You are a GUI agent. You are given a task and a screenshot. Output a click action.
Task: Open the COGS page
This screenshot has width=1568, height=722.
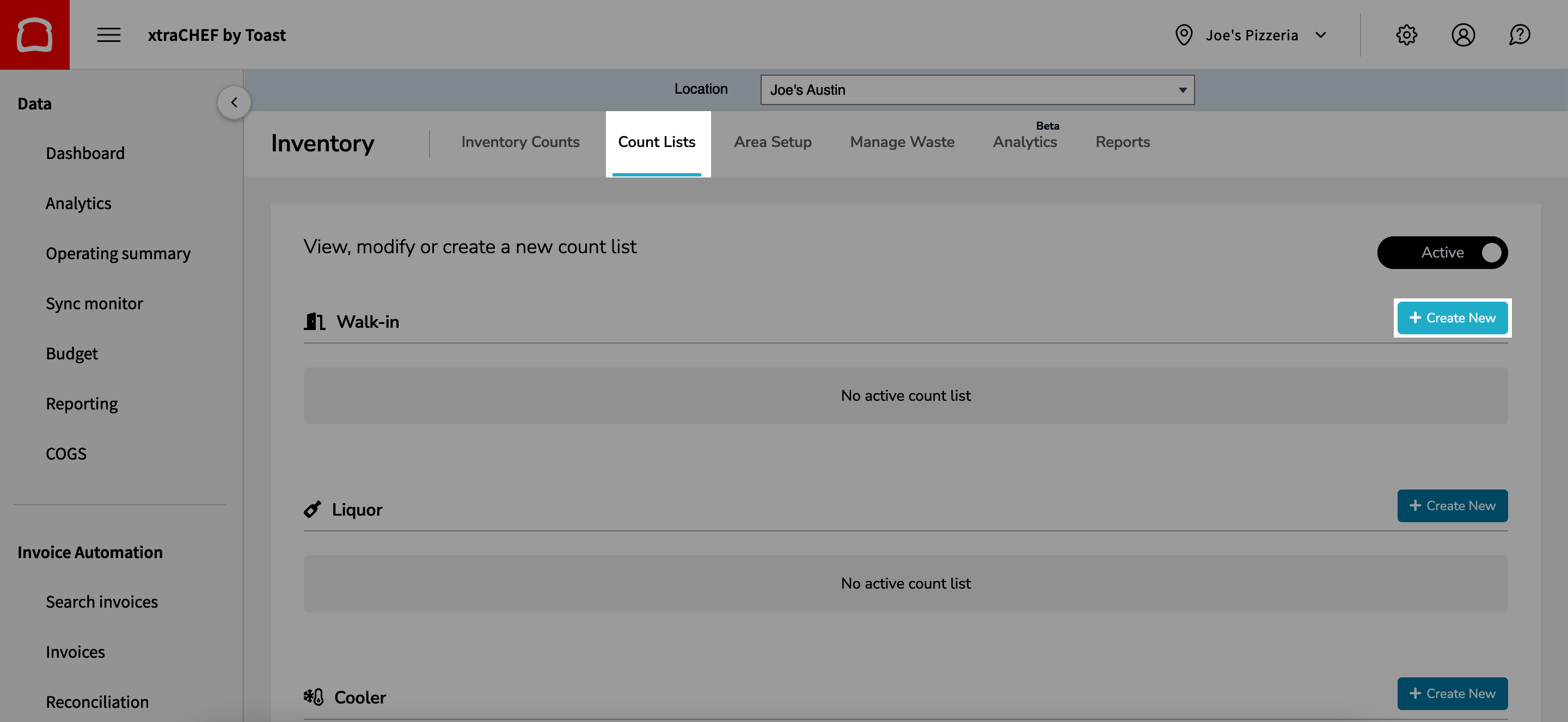(x=65, y=453)
